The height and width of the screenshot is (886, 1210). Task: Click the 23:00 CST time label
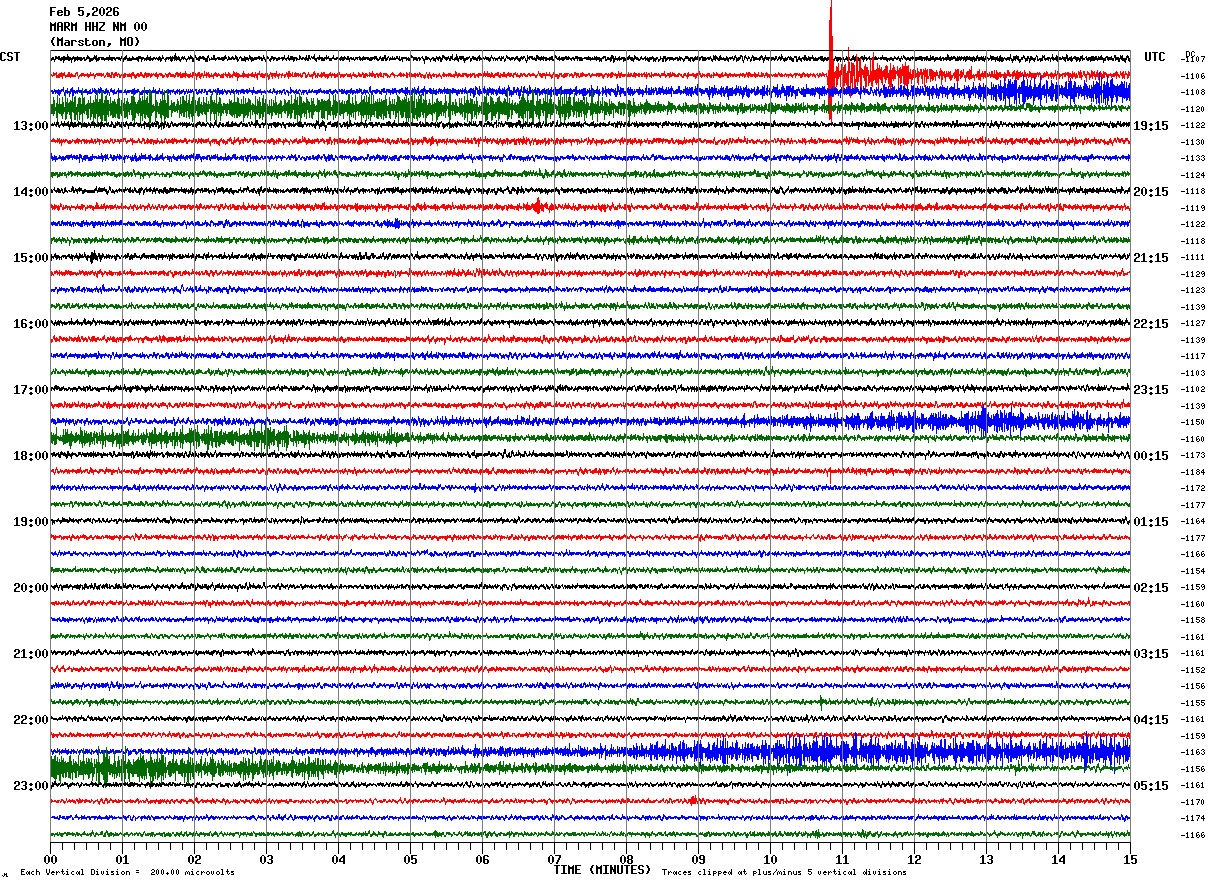[x=30, y=786]
